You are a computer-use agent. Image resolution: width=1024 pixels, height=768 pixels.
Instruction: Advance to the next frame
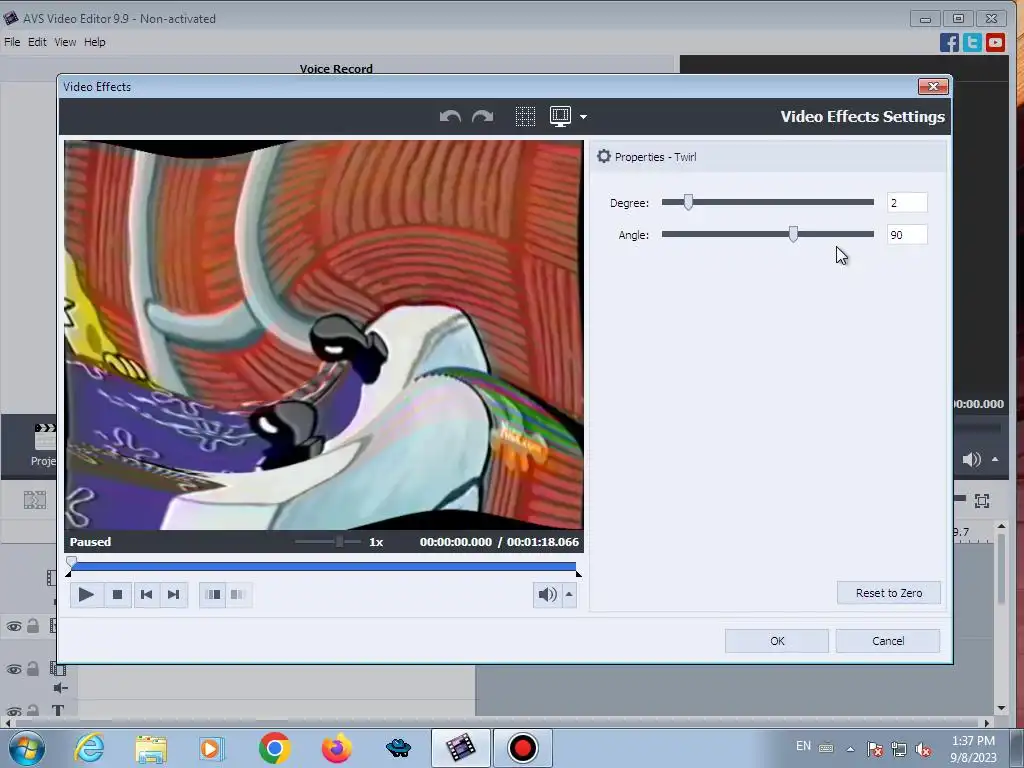[x=174, y=594]
